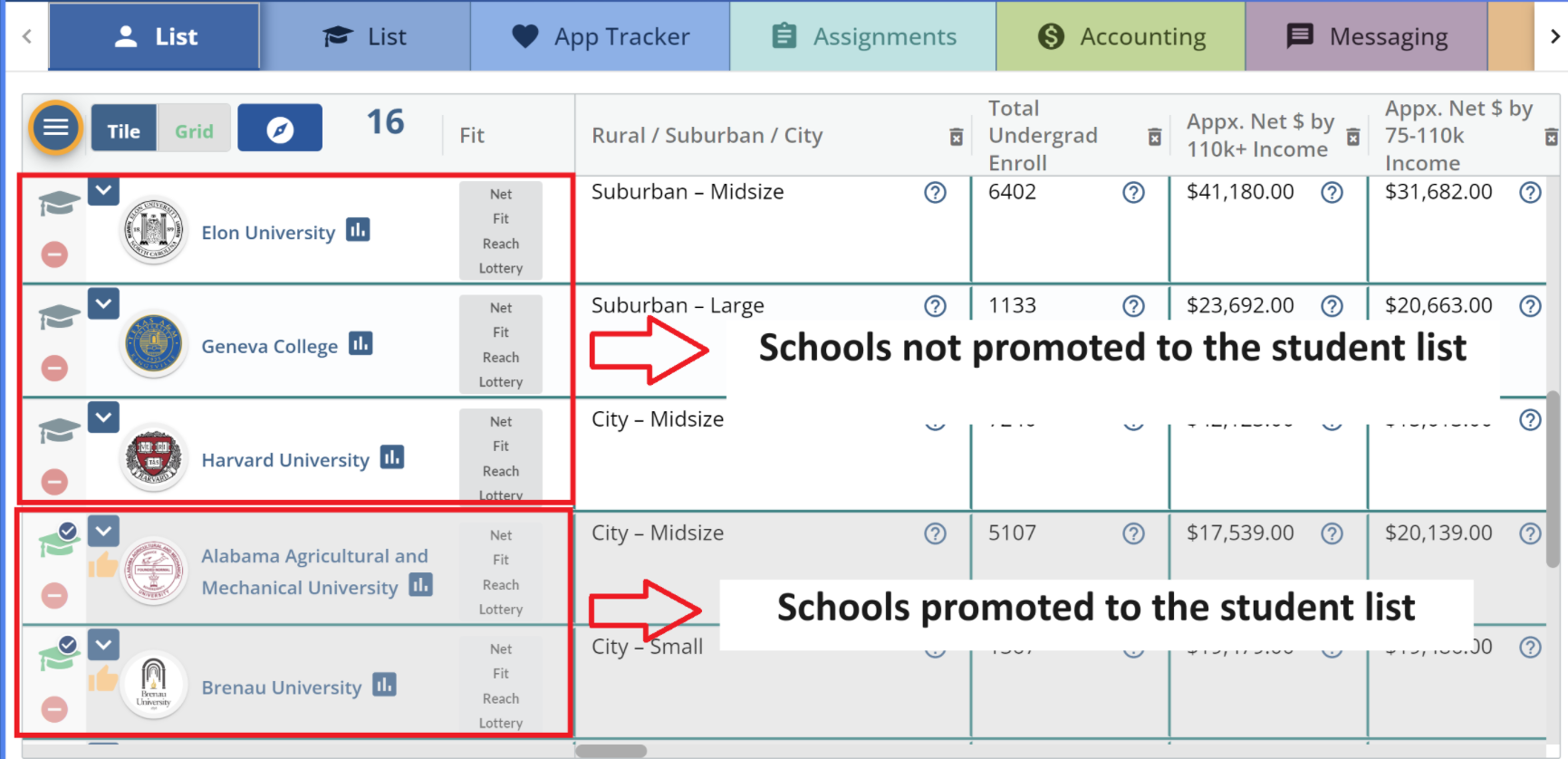The width and height of the screenshot is (1568, 759).
Task: Expand Alabama Agricultural and Mechanical row dropdown
Action: point(103,531)
